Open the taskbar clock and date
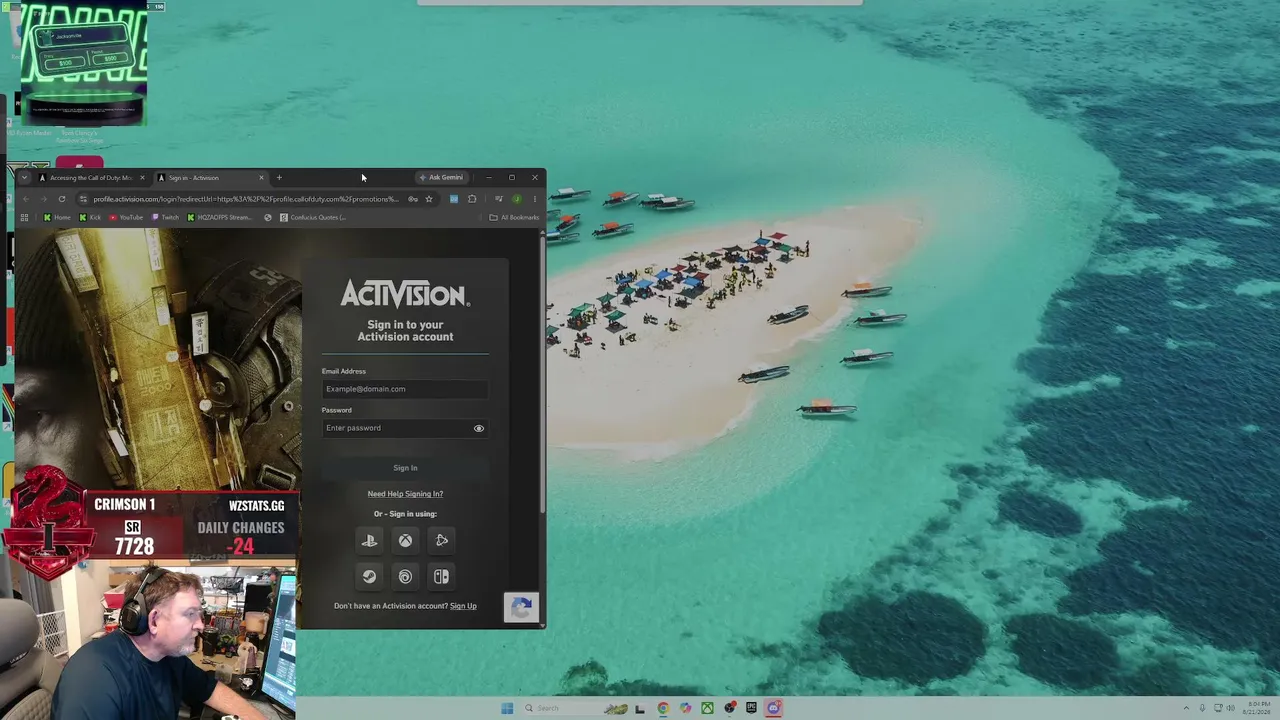The width and height of the screenshot is (1280, 720). pyautogui.click(x=1257, y=708)
